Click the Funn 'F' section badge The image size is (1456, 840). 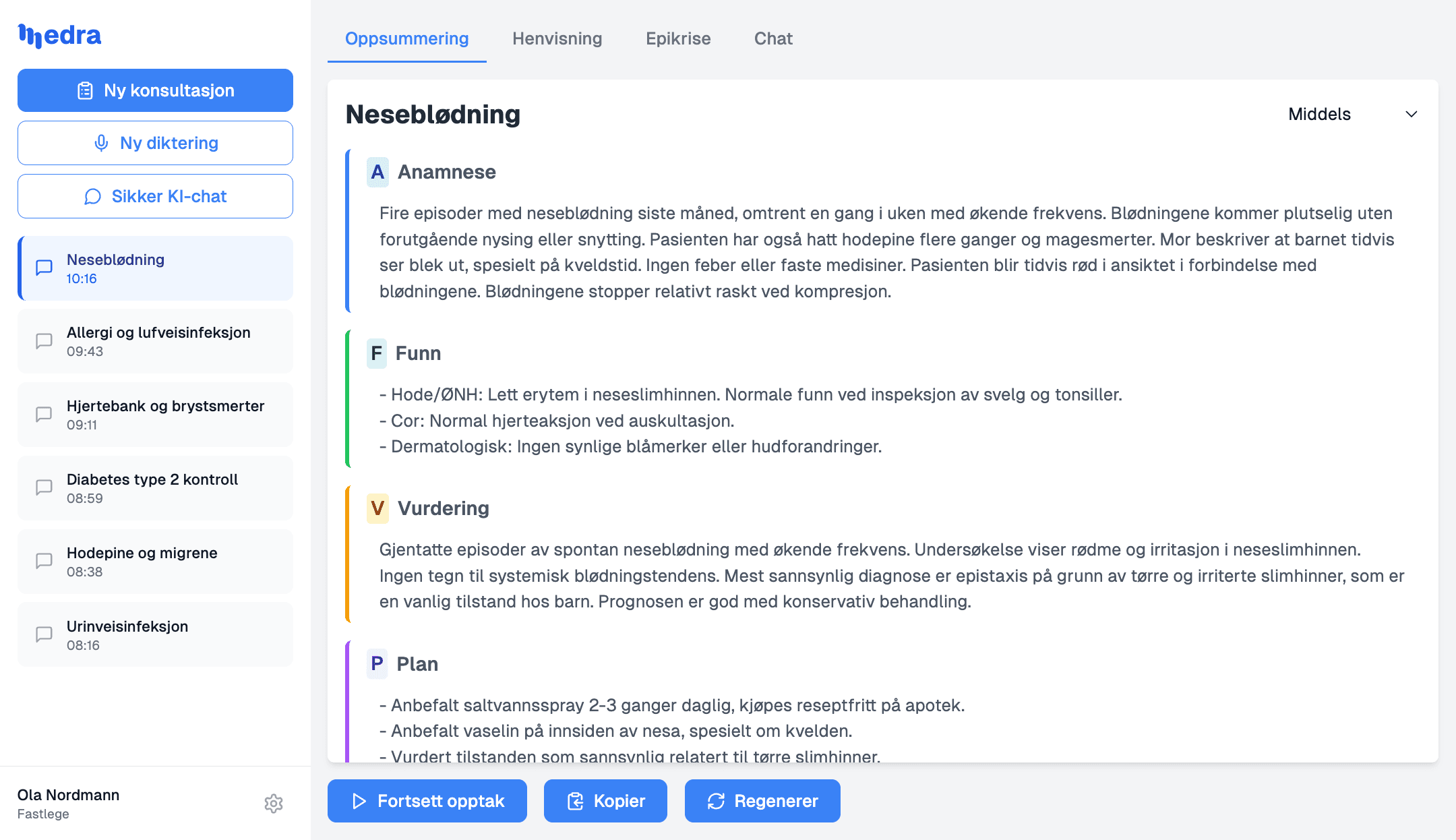click(x=376, y=354)
